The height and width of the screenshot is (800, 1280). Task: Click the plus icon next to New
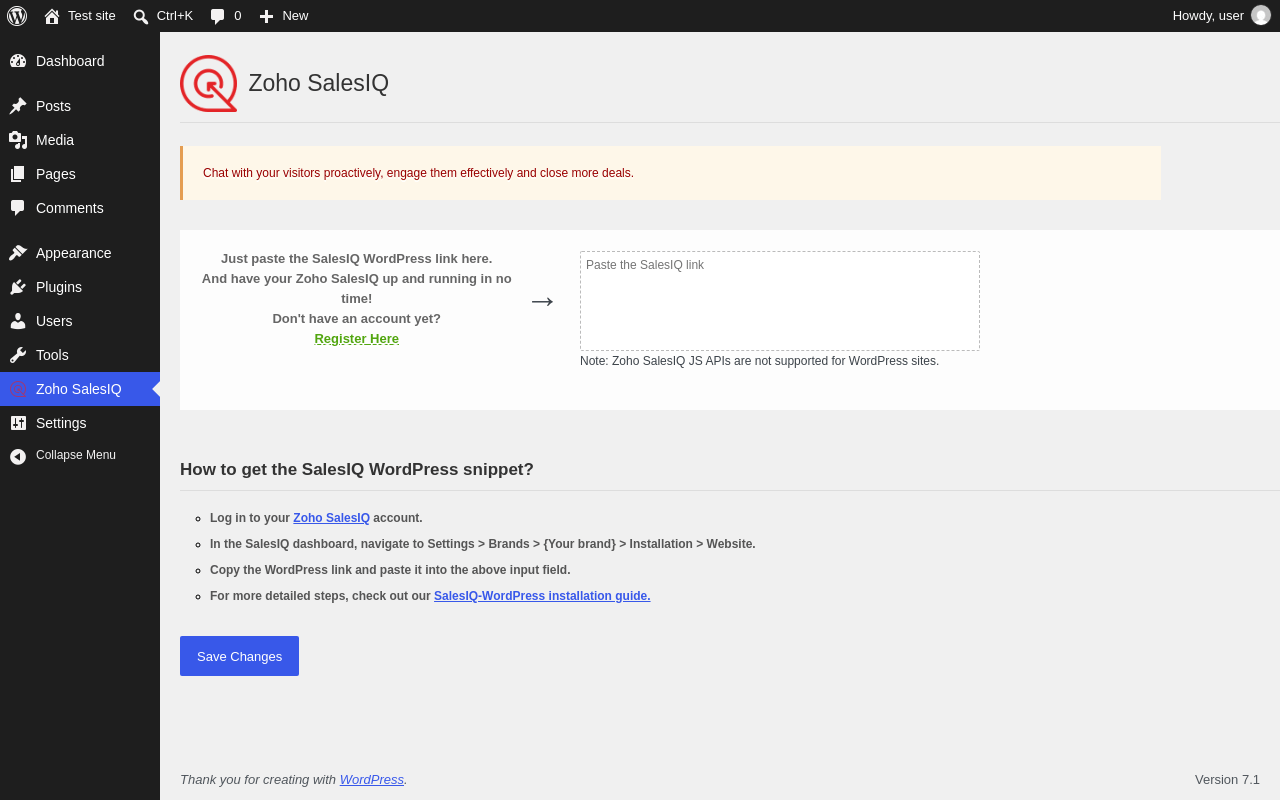pyautogui.click(x=266, y=16)
